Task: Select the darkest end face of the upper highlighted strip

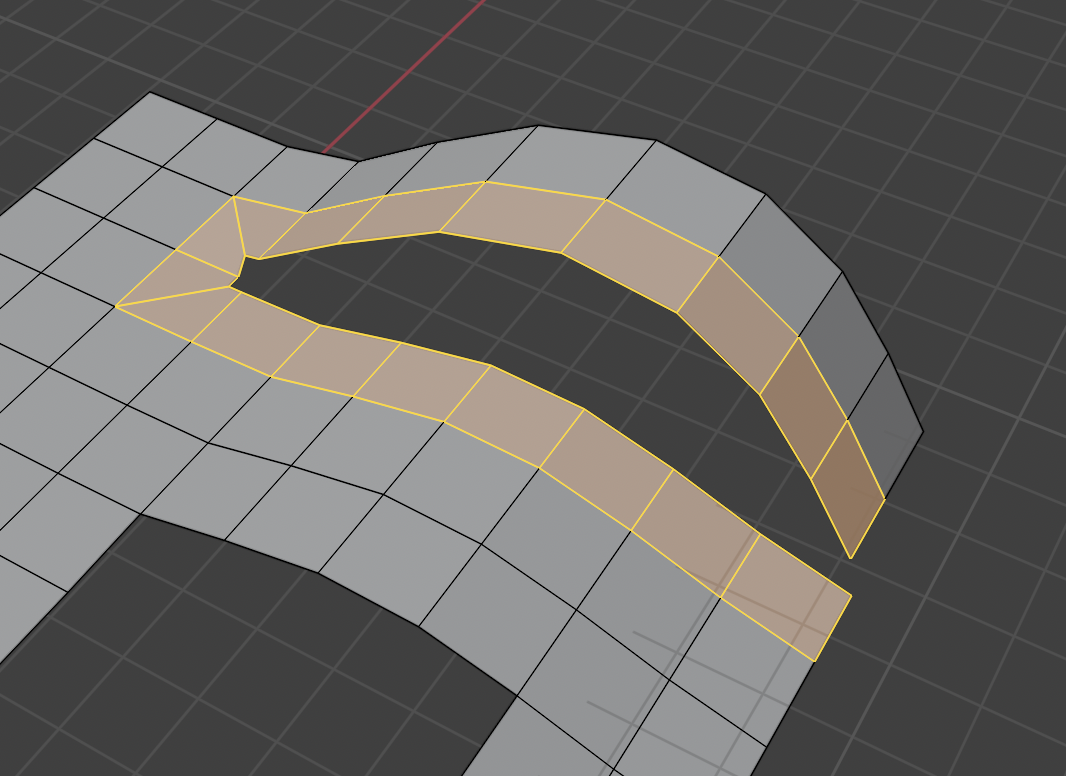Action: click(x=848, y=488)
